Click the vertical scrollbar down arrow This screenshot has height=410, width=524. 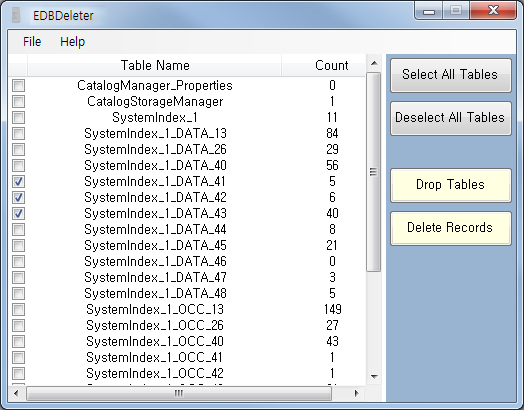374,377
